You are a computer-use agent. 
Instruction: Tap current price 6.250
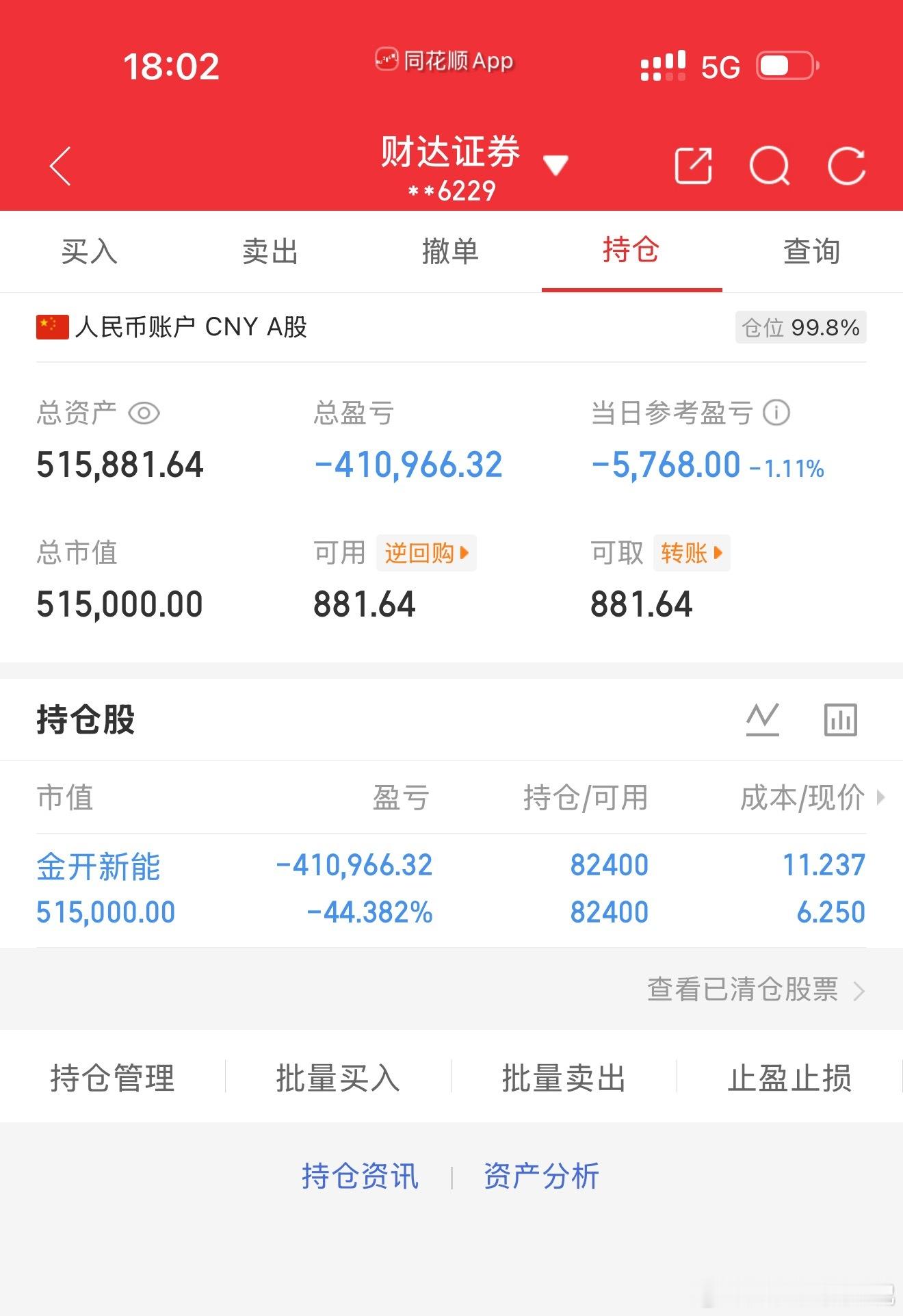point(831,912)
